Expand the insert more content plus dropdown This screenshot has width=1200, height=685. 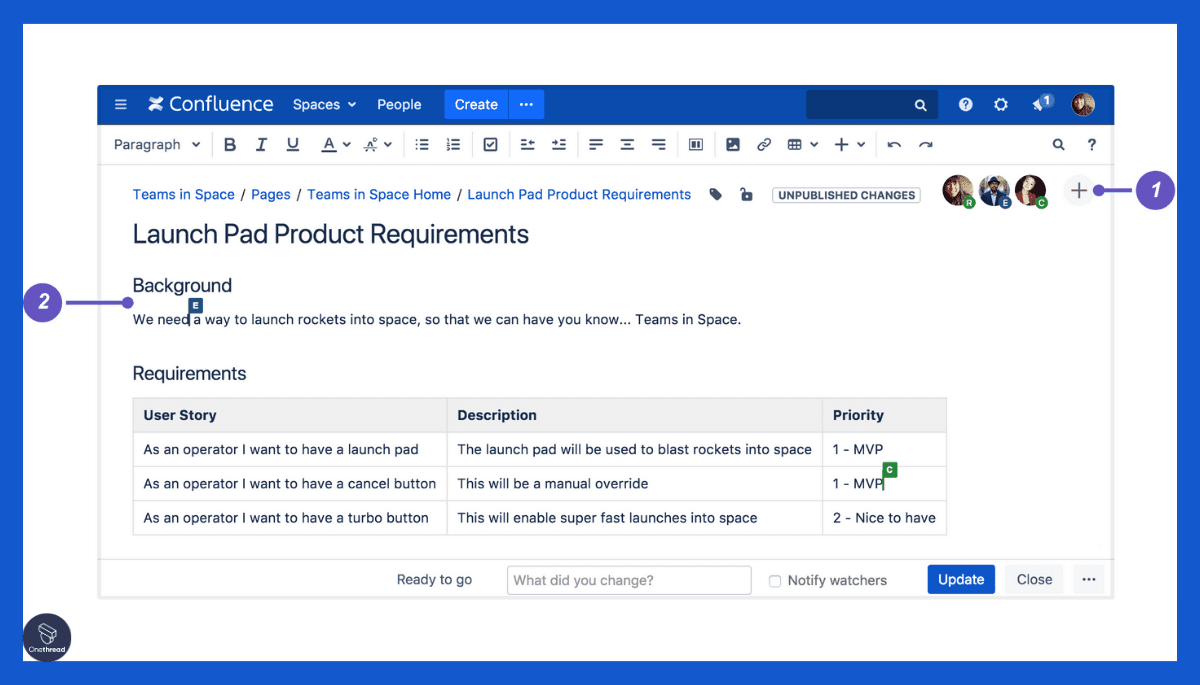849,144
